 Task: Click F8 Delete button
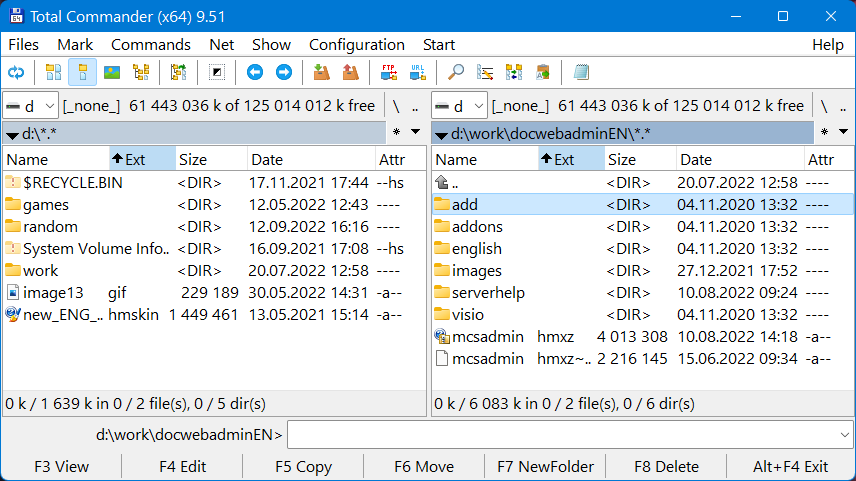667,467
